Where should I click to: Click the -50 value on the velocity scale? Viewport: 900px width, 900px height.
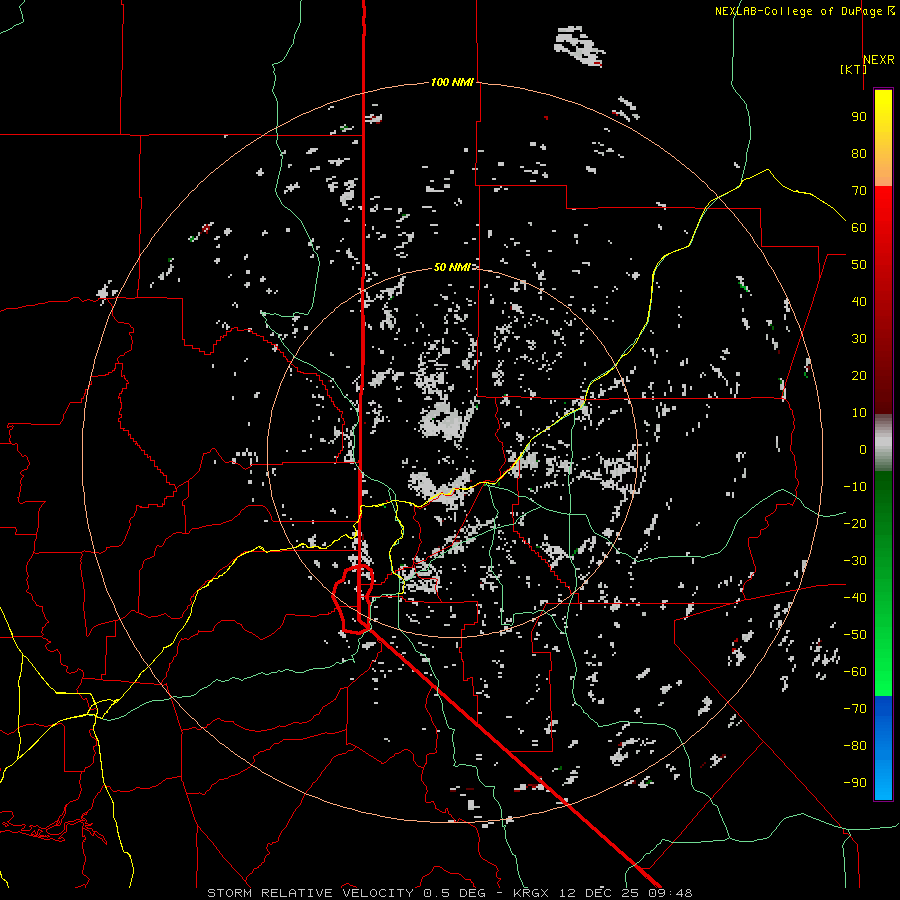[855, 634]
